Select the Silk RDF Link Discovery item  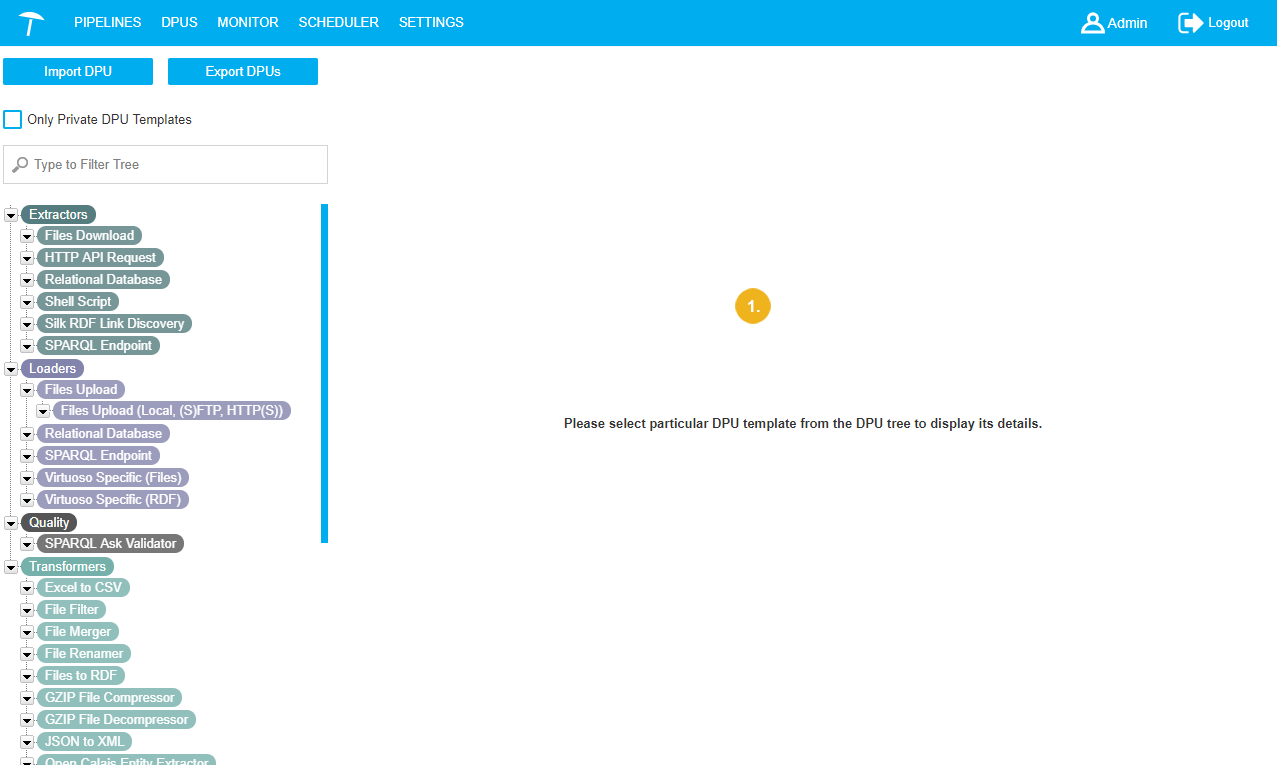pyautogui.click(x=114, y=324)
